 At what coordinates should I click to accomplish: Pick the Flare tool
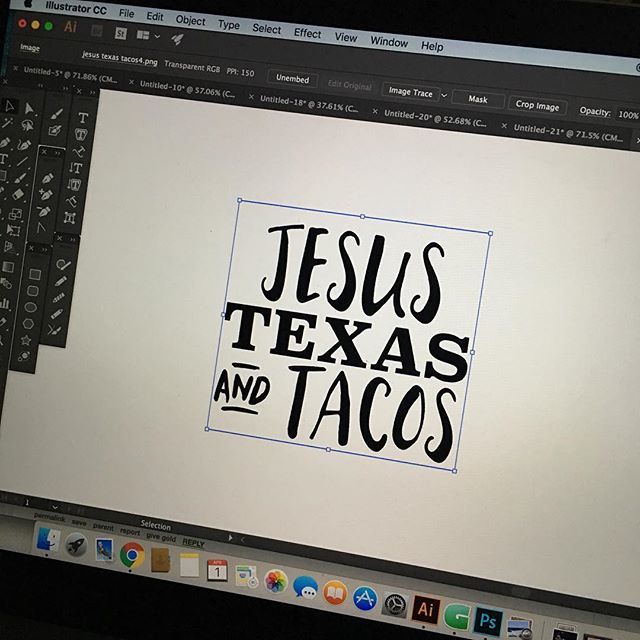point(24,356)
